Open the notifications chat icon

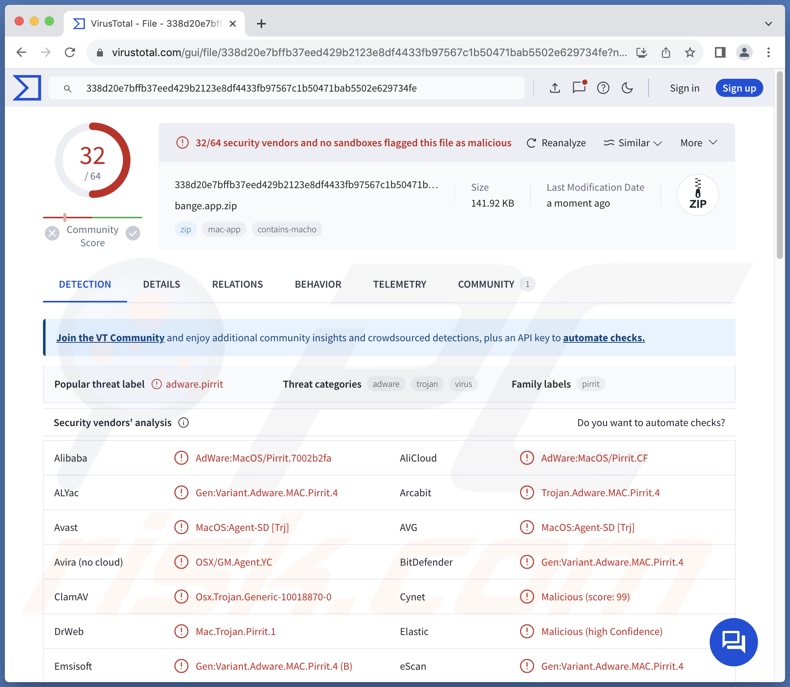point(579,88)
